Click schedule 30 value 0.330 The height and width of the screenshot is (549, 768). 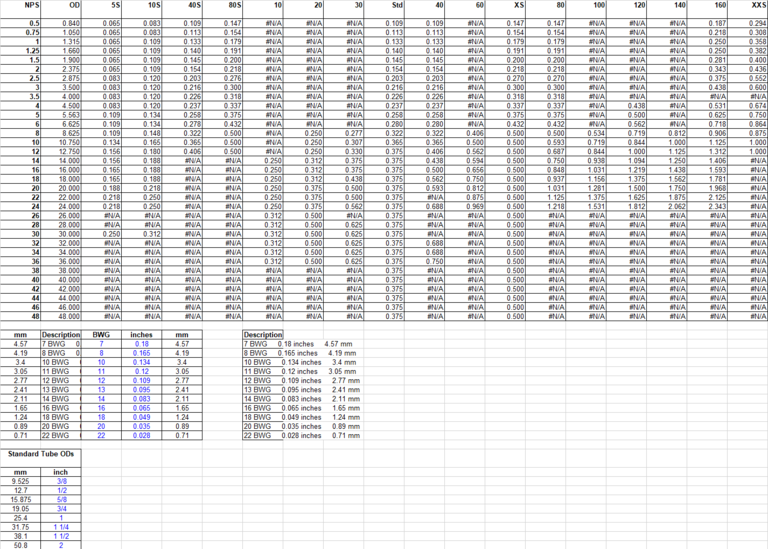344,151
